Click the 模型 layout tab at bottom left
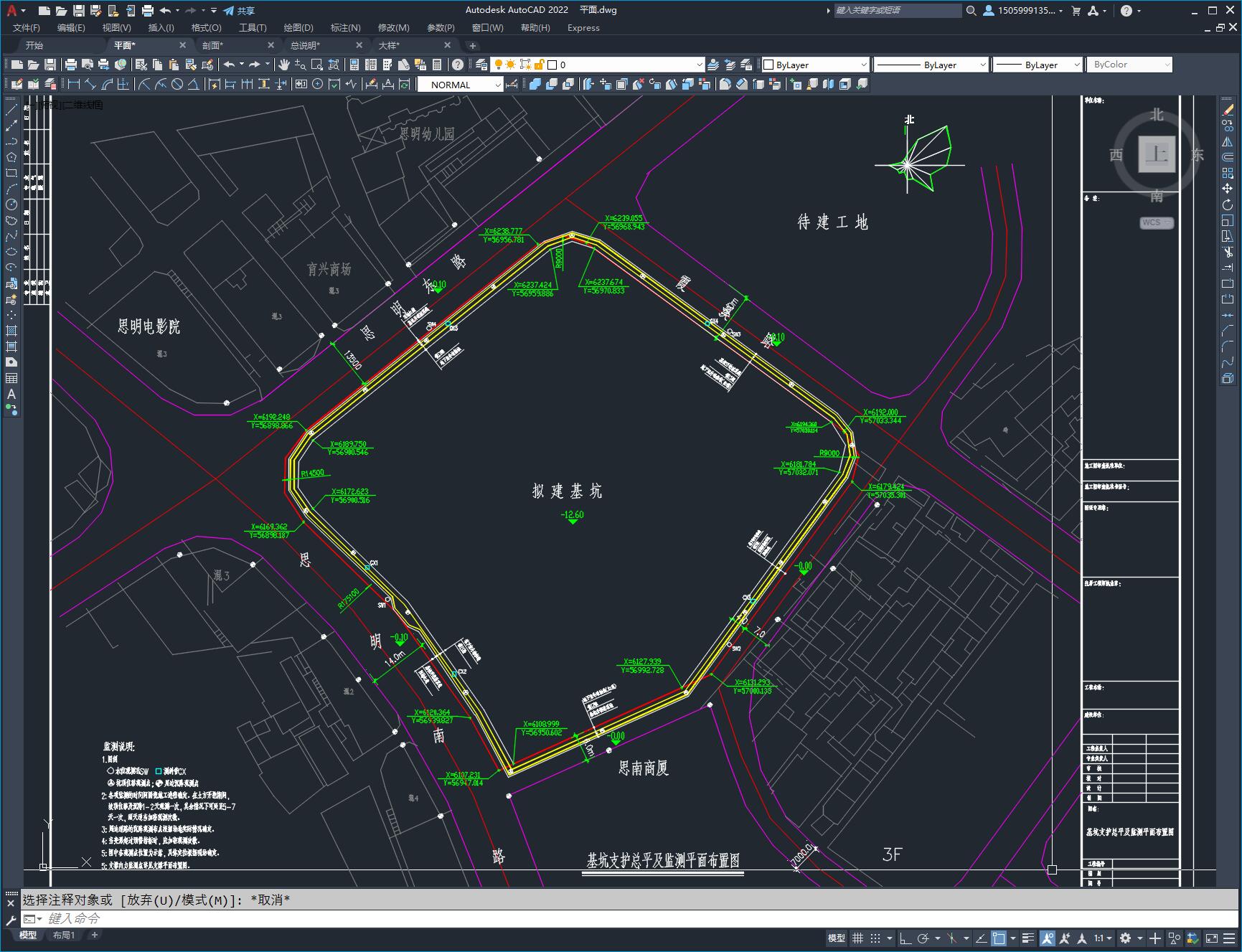Screen dimensions: 1242x952 click(x=28, y=935)
